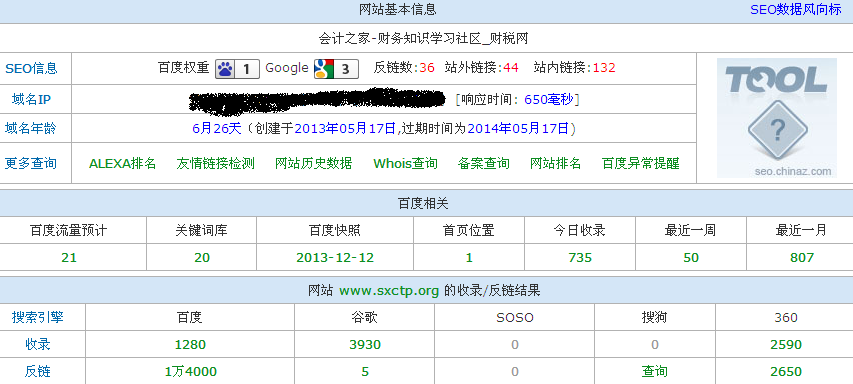Click the Google PageRank icon
This screenshot has height=384, width=853.
tap(336, 69)
